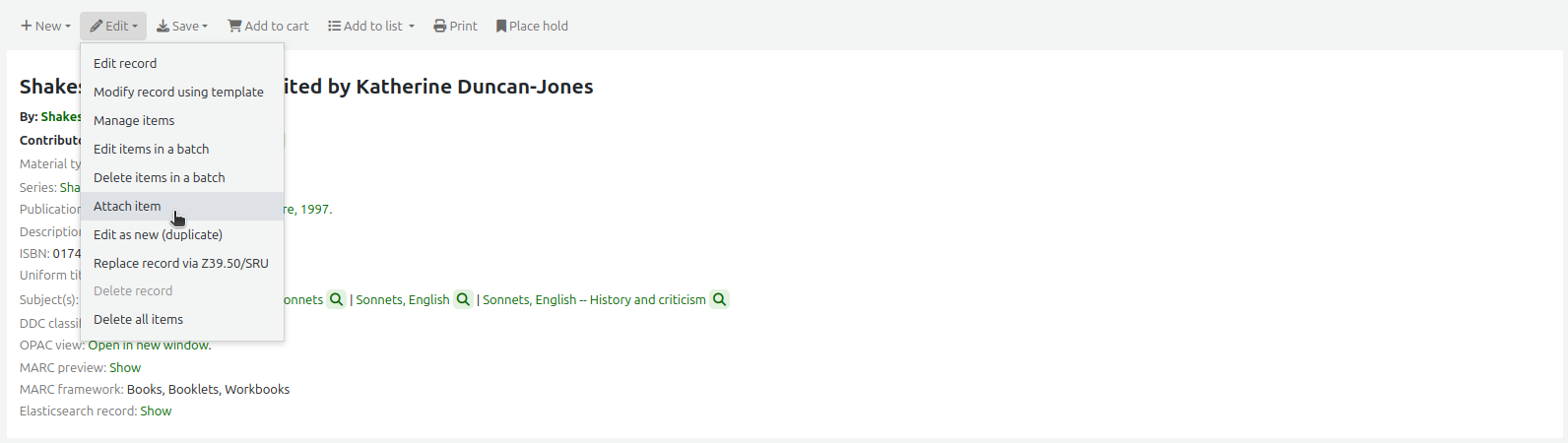The height and width of the screenshot is (443, 1568).
Task: Choose Attach item menu entry
Action: tap(127, 206)
